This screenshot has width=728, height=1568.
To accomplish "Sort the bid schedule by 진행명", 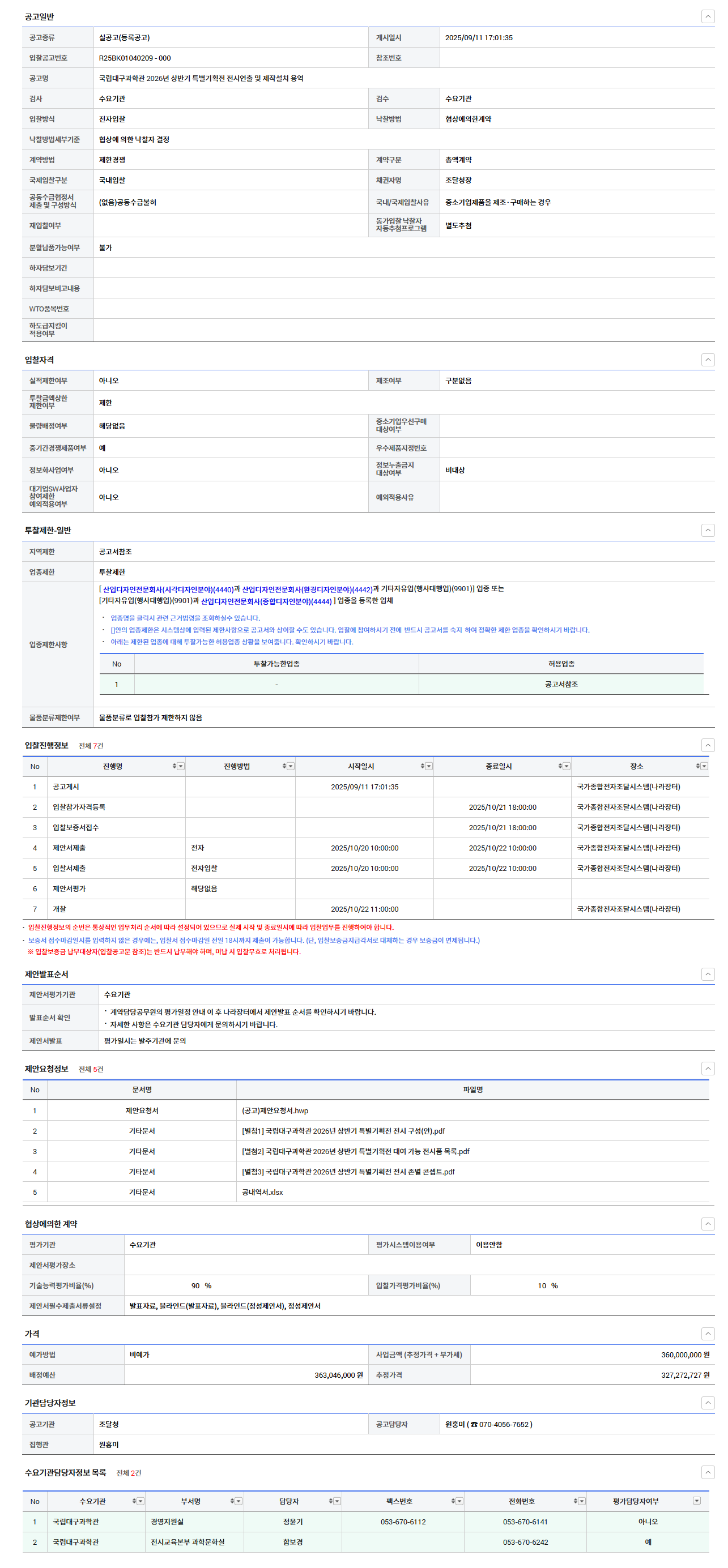I will pyautogui.click(x=174, y=766).
